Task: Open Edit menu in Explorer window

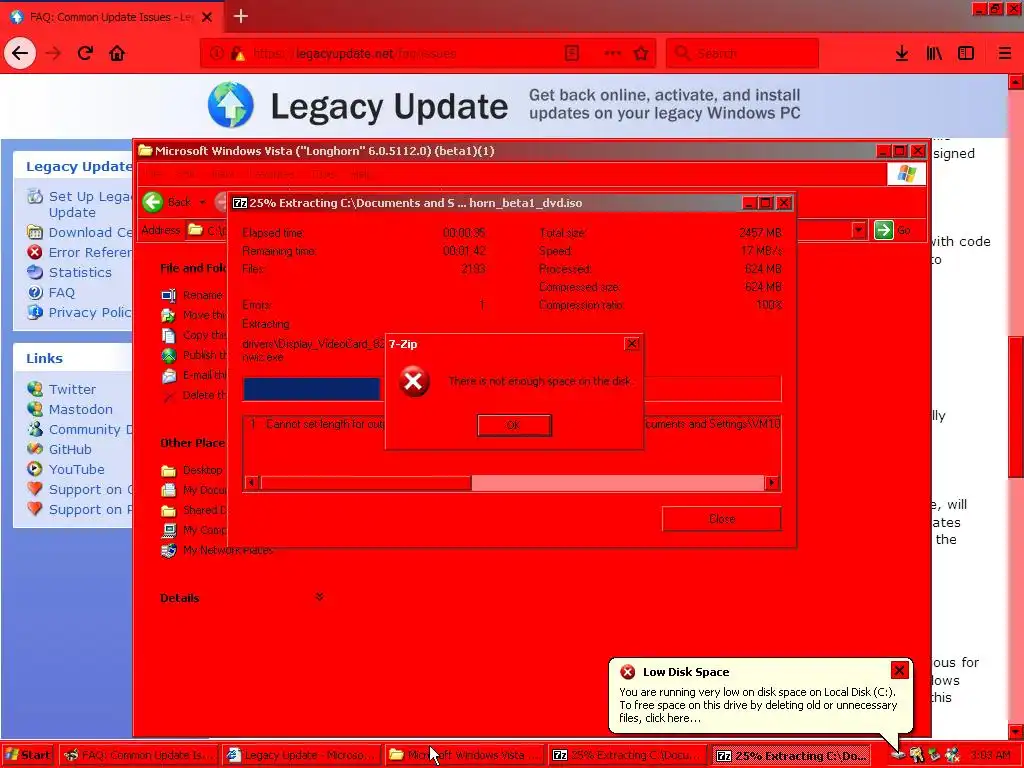Action: point(185,174)
